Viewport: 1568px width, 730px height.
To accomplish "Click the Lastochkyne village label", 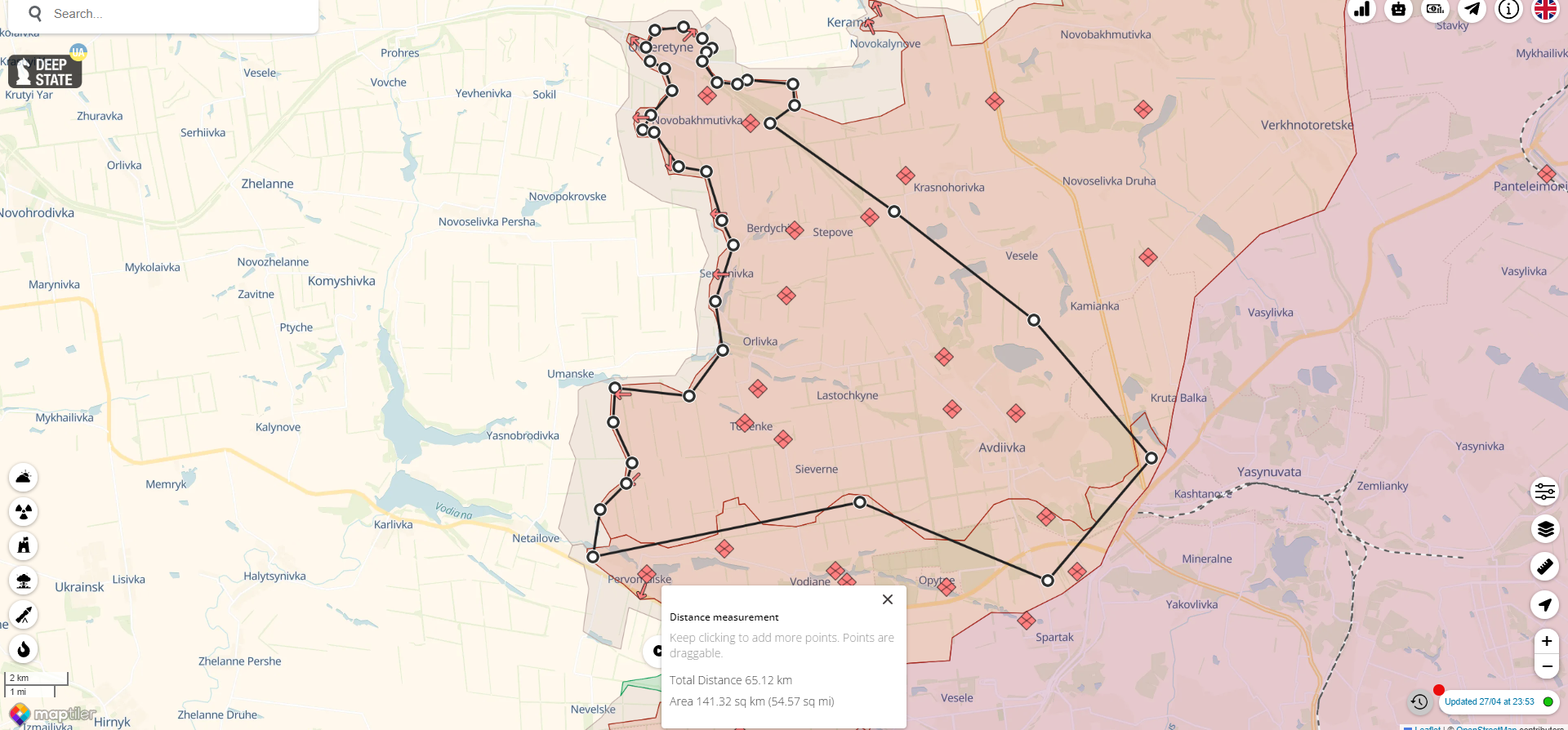I will click(x=848, y=395).
